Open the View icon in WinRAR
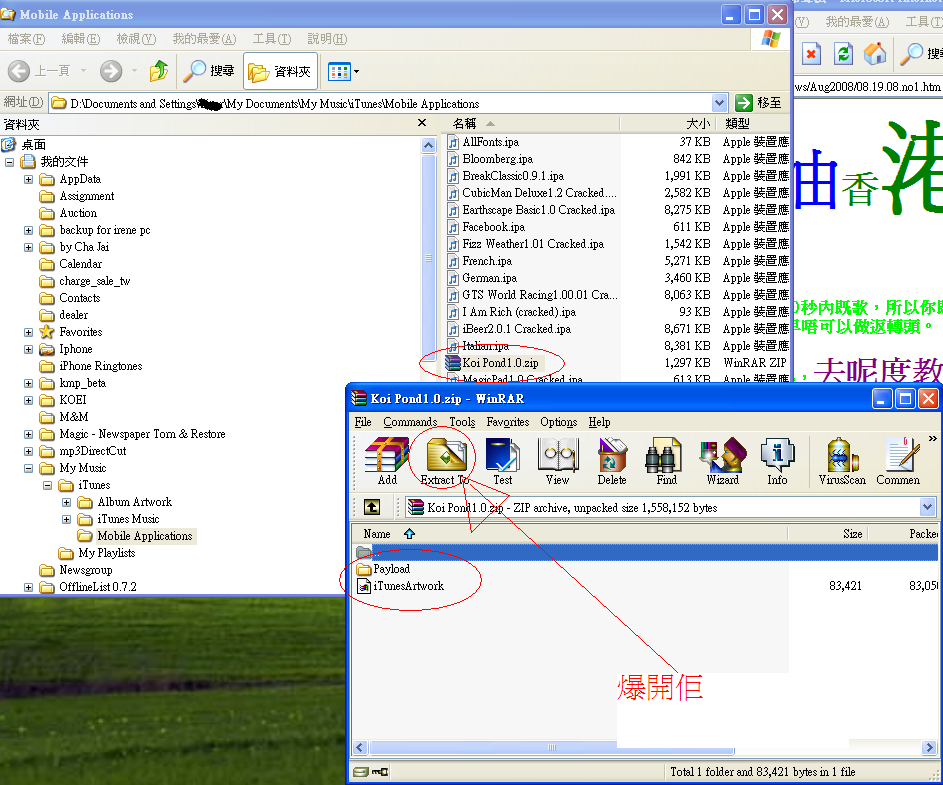This screenshot has height=785, width=943. click(x=557, y=460)
